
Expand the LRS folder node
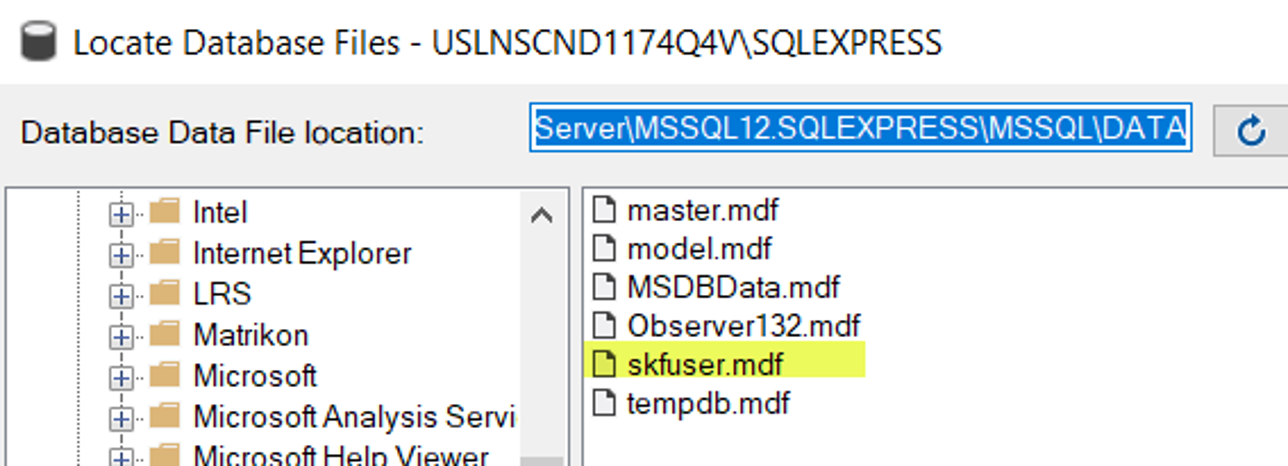[121, 296]
